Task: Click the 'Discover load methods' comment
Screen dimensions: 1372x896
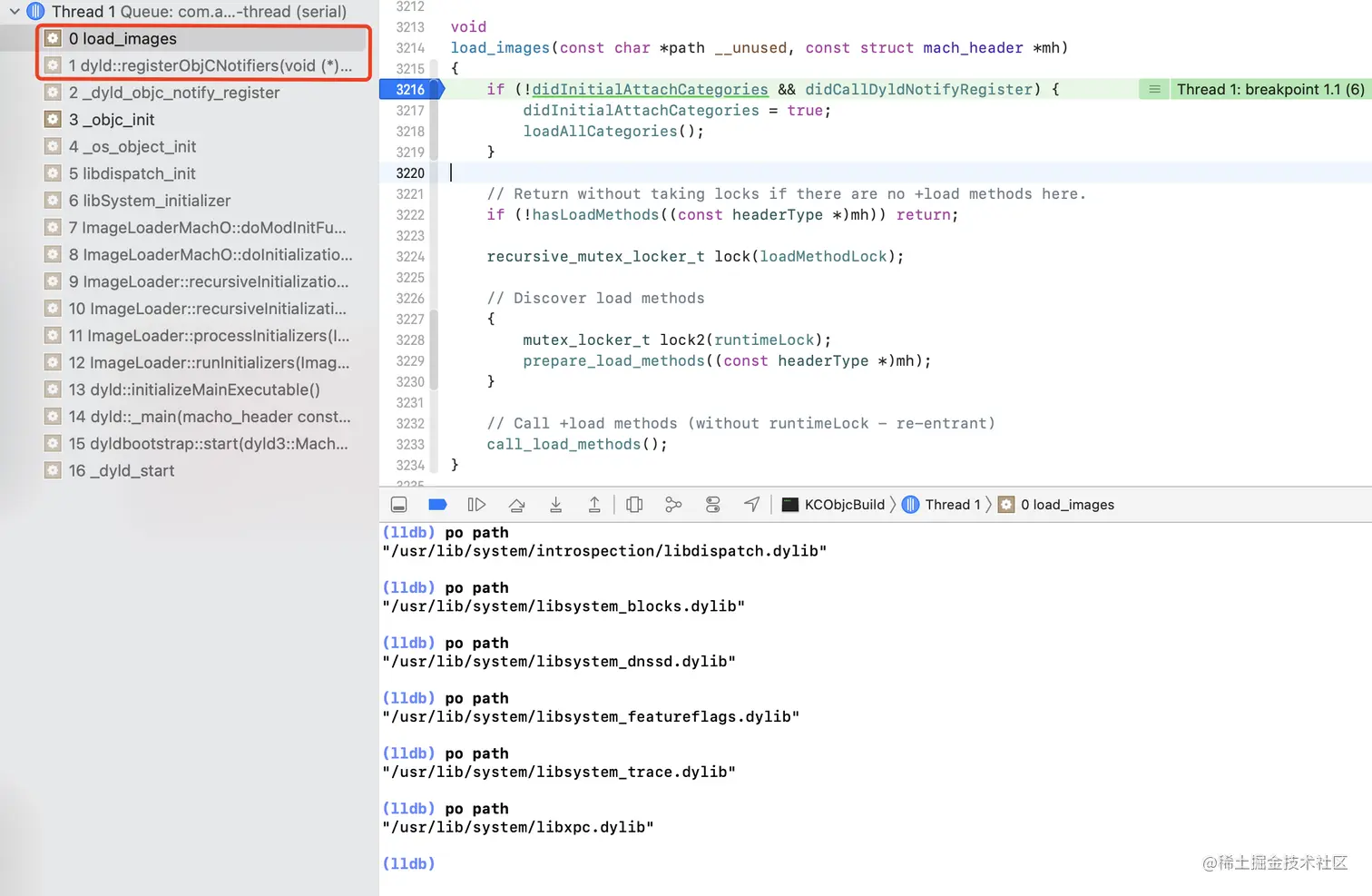Action: pos(595,298)
